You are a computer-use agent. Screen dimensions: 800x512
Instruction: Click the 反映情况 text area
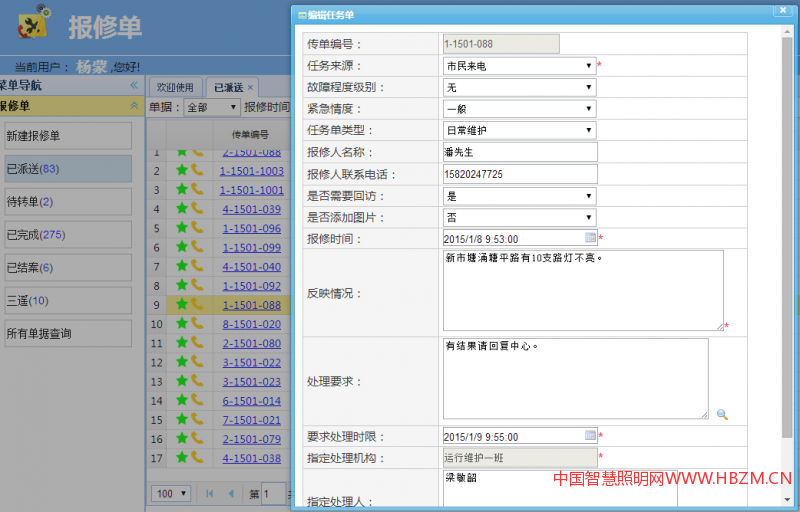[583, 290]
